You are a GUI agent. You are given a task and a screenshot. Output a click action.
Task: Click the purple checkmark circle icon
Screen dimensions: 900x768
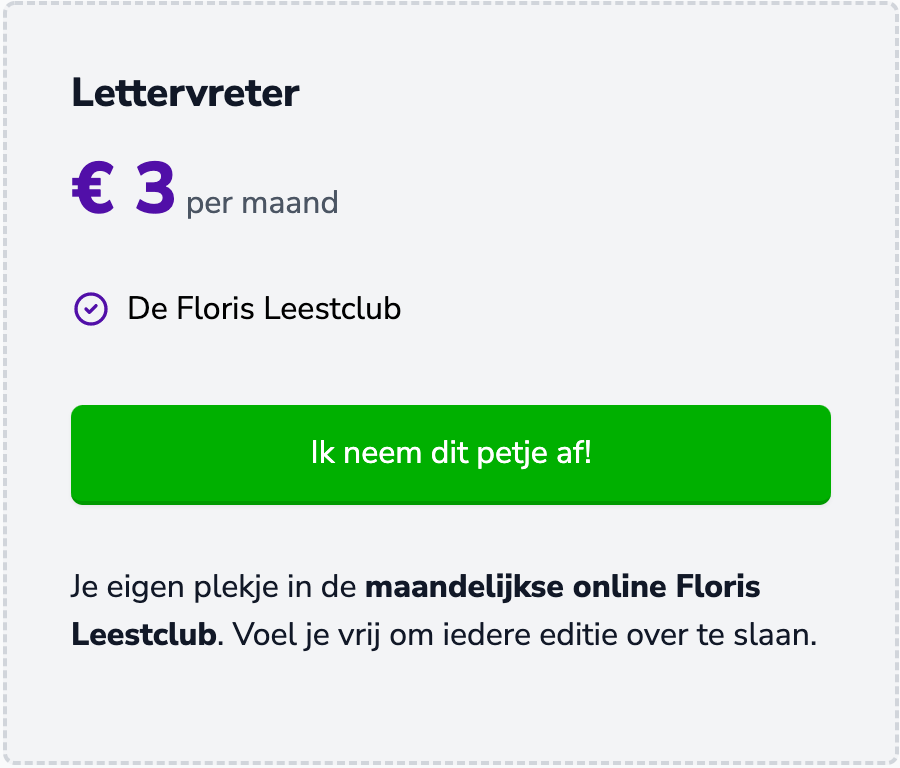point(91,309)
